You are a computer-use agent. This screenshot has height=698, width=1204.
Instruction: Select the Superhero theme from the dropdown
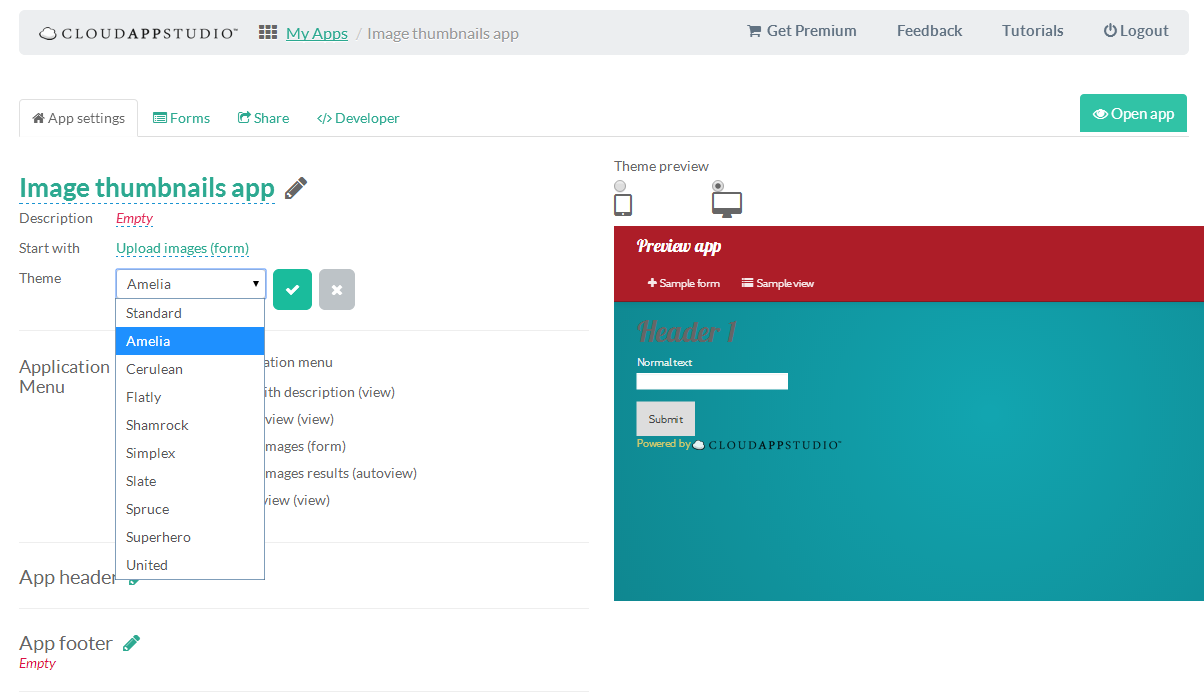(158, 536)
